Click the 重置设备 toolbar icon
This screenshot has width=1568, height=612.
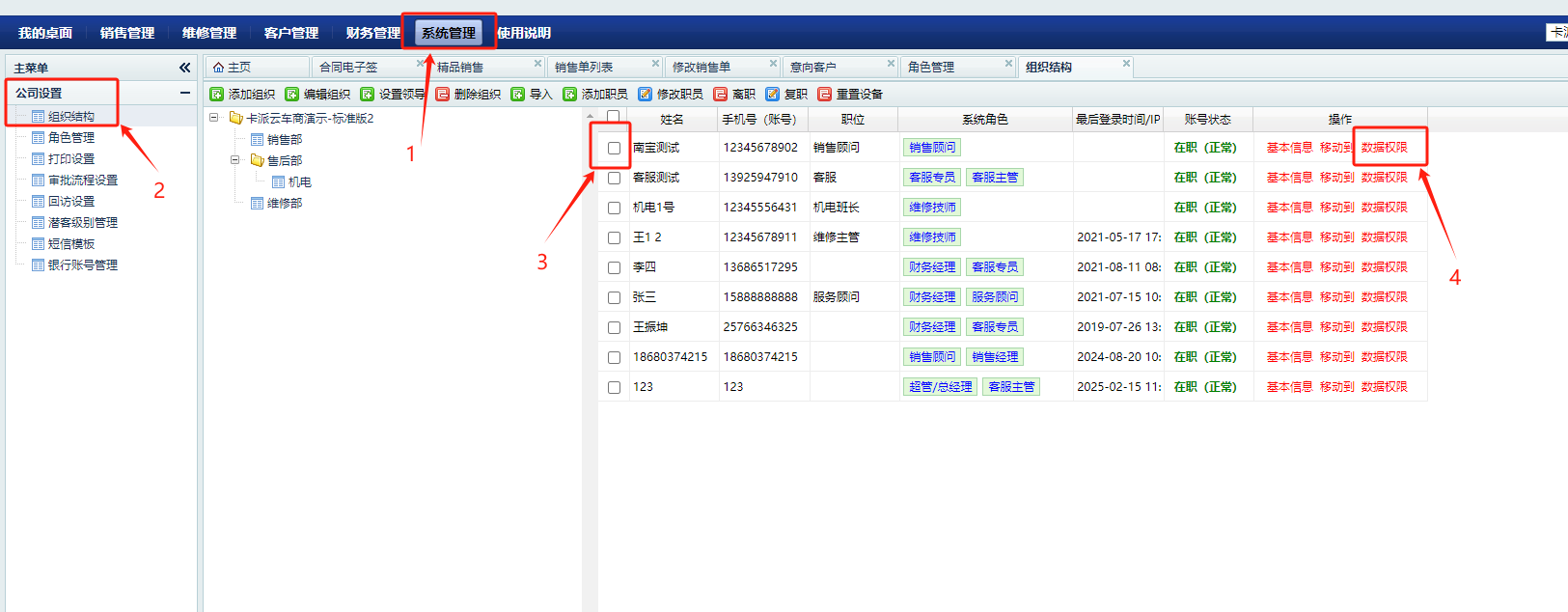[x=825, y=95]
